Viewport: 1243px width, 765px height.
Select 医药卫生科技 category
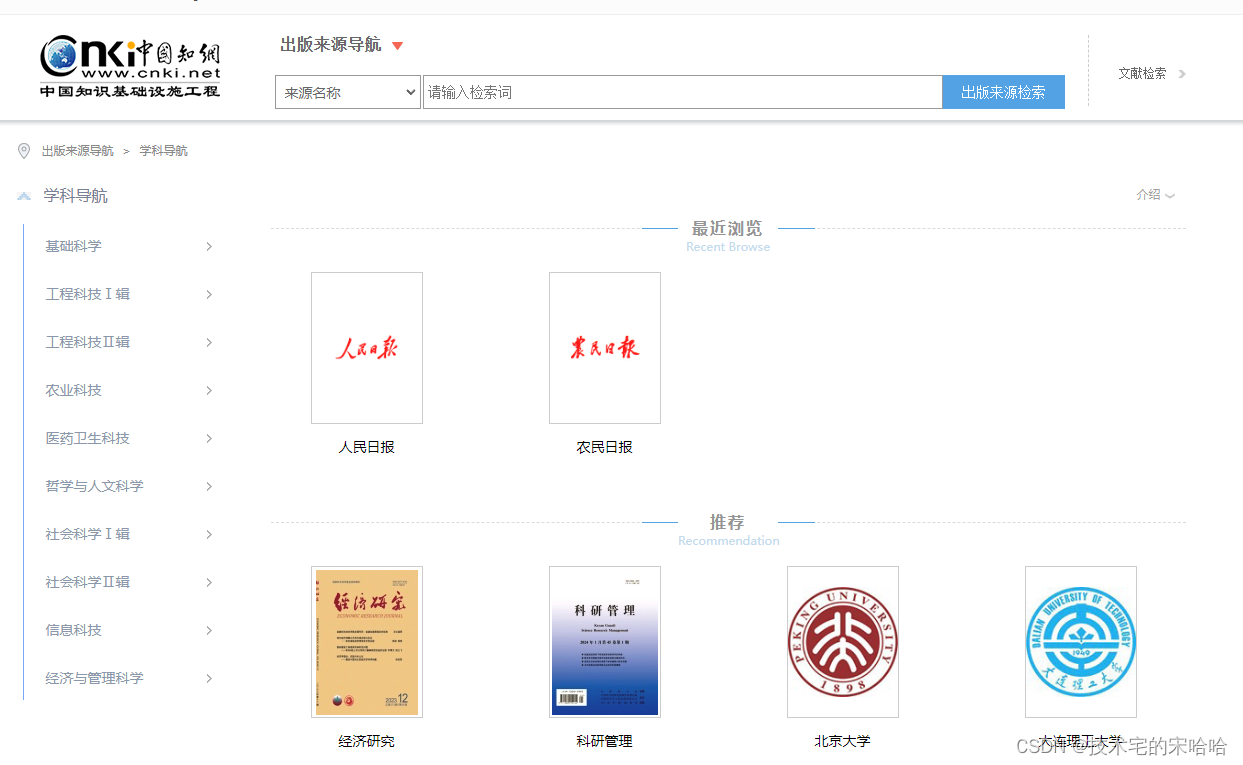pyautogui.click(x=87, y=438)
